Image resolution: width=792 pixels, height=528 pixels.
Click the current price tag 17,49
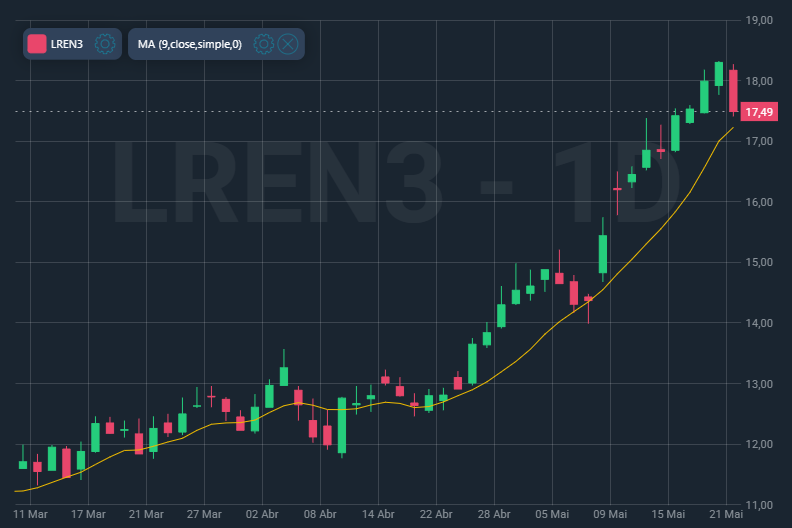(759, 112)
